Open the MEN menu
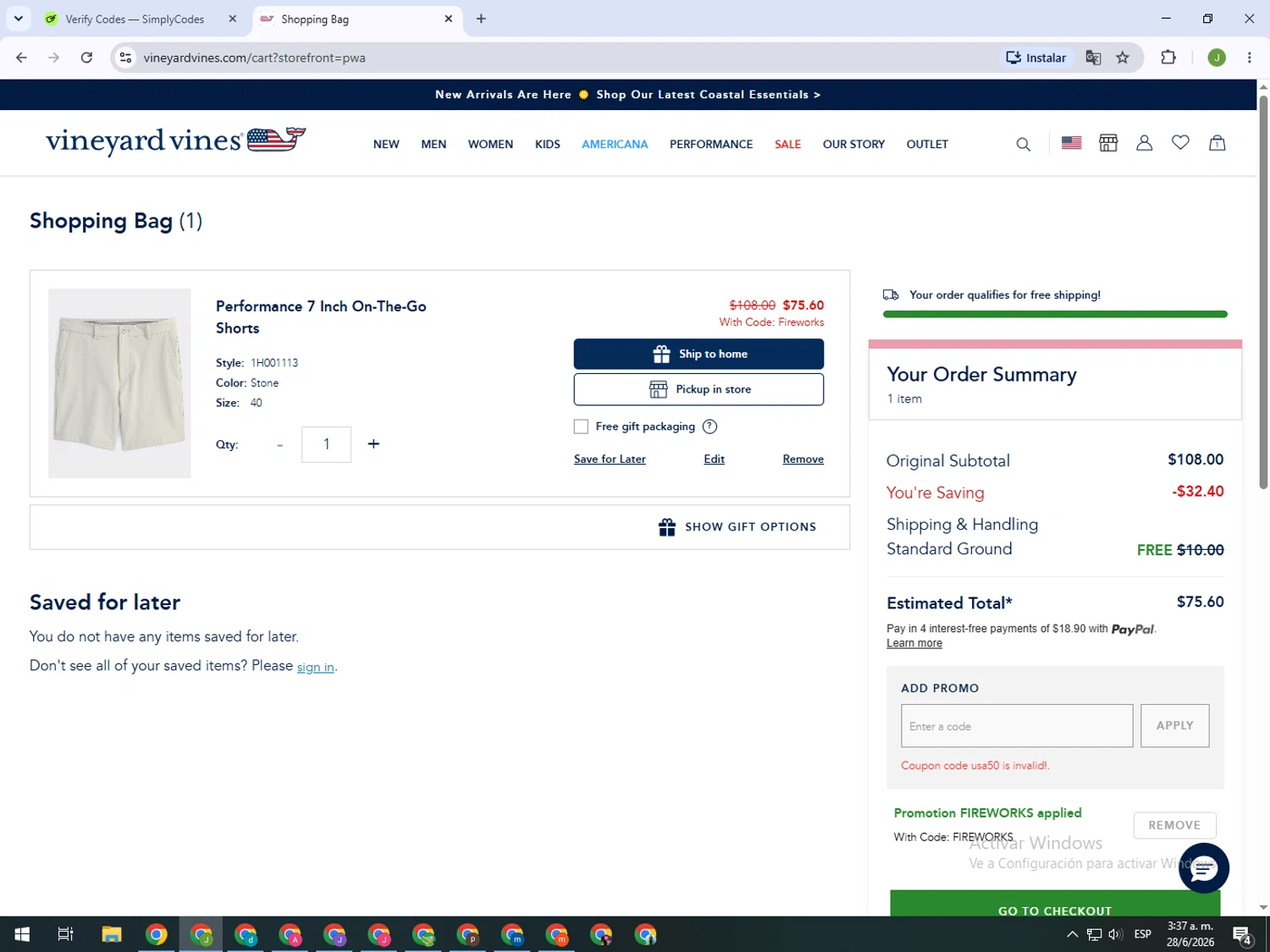This screenshot has height=952, width=1270. [433, 144]
